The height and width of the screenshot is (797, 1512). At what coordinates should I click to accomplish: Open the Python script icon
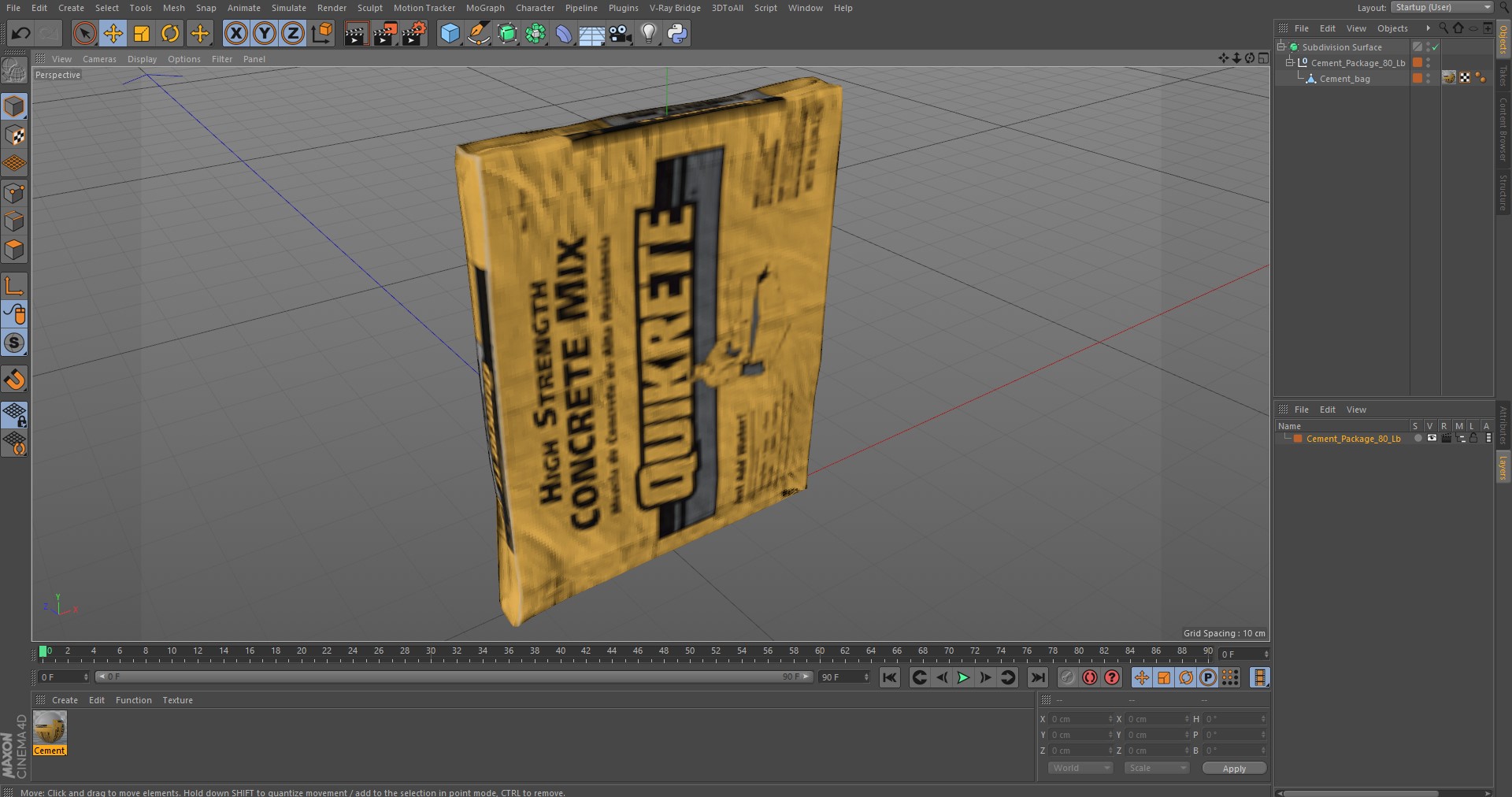coord(677,33)
